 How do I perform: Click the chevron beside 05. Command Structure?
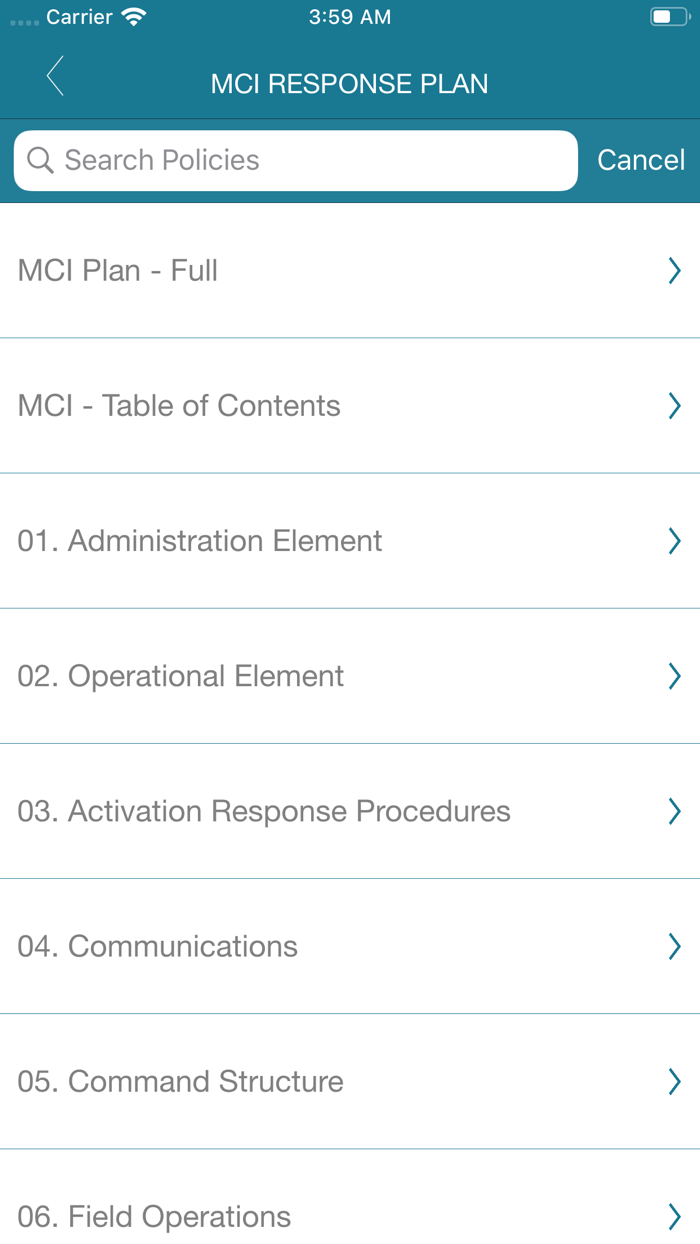(x=674, y=1081)
